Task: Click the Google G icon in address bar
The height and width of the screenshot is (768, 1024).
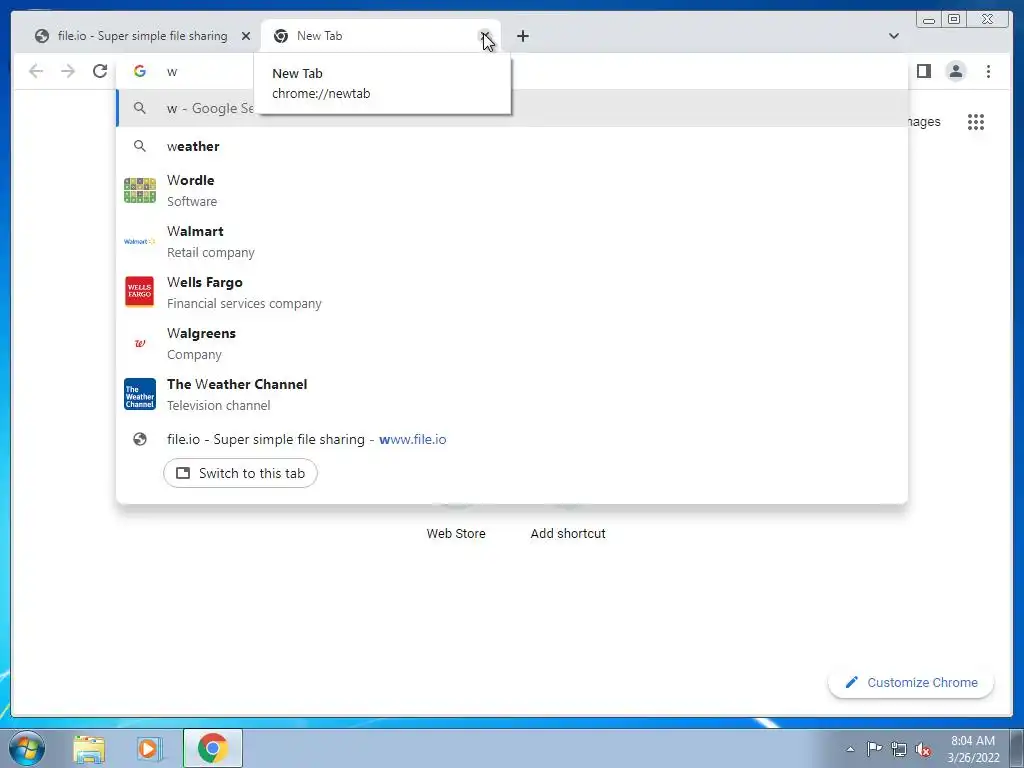Action: (140, 71)
